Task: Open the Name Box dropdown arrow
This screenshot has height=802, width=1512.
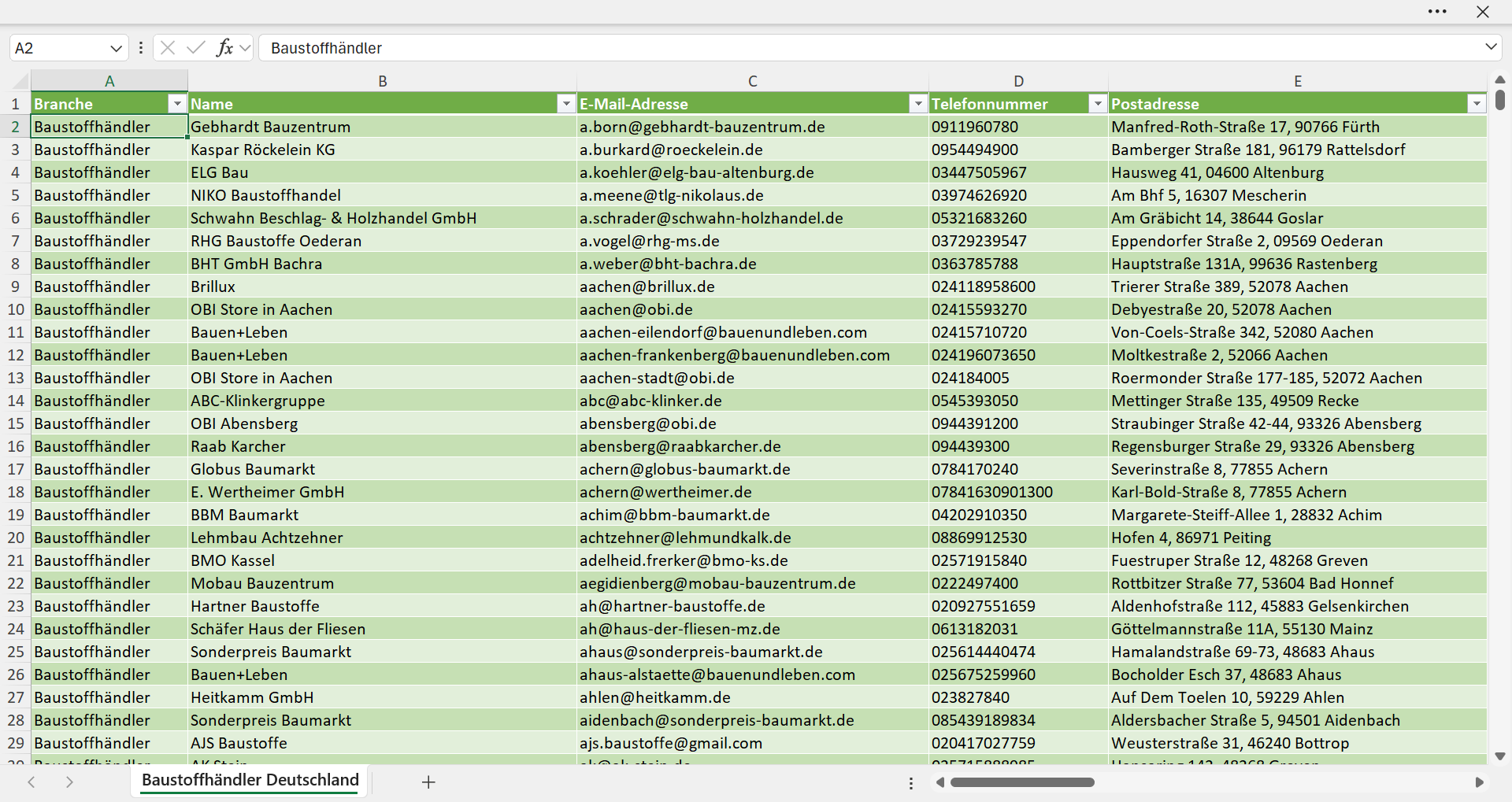Action: pos(116,48)
